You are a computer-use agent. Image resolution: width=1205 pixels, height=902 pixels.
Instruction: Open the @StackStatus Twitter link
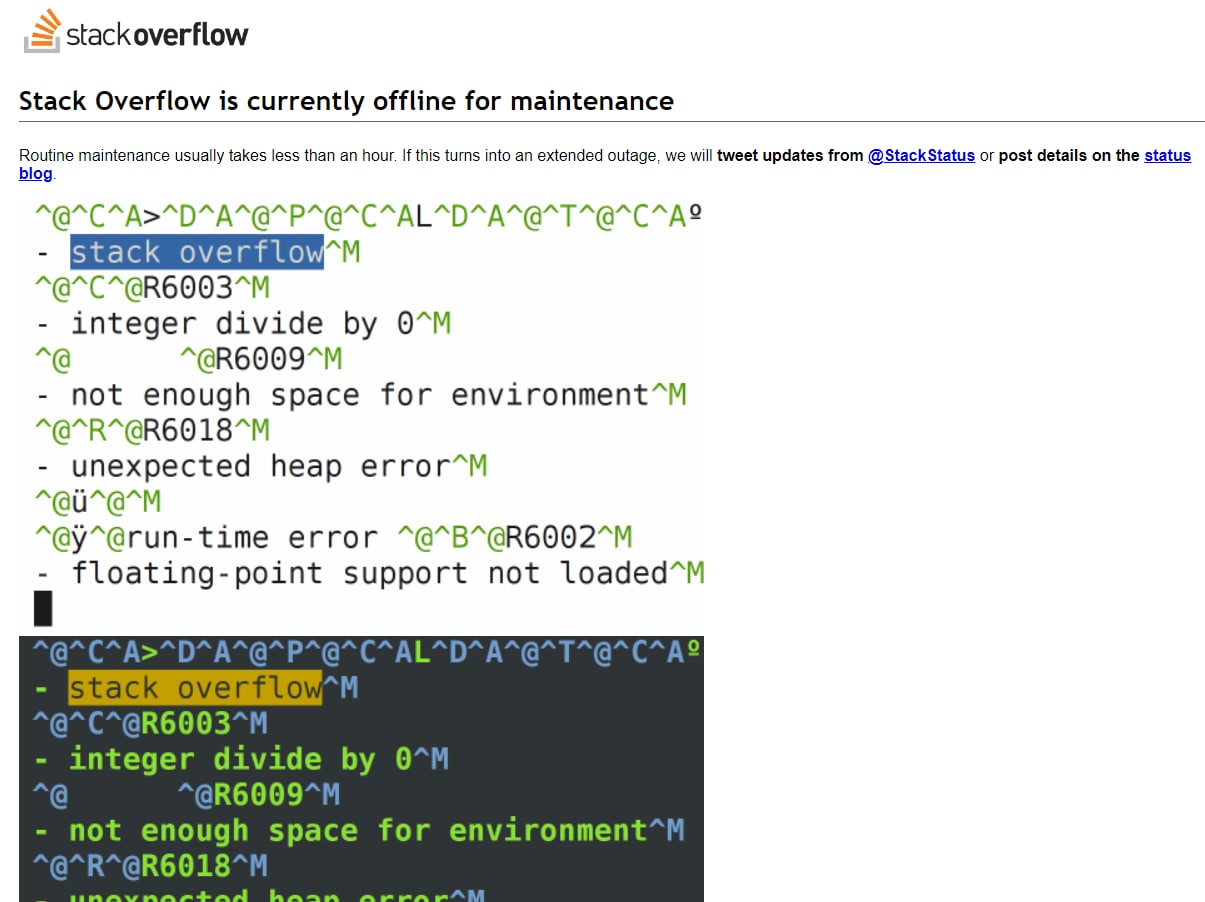pos(921,155)
